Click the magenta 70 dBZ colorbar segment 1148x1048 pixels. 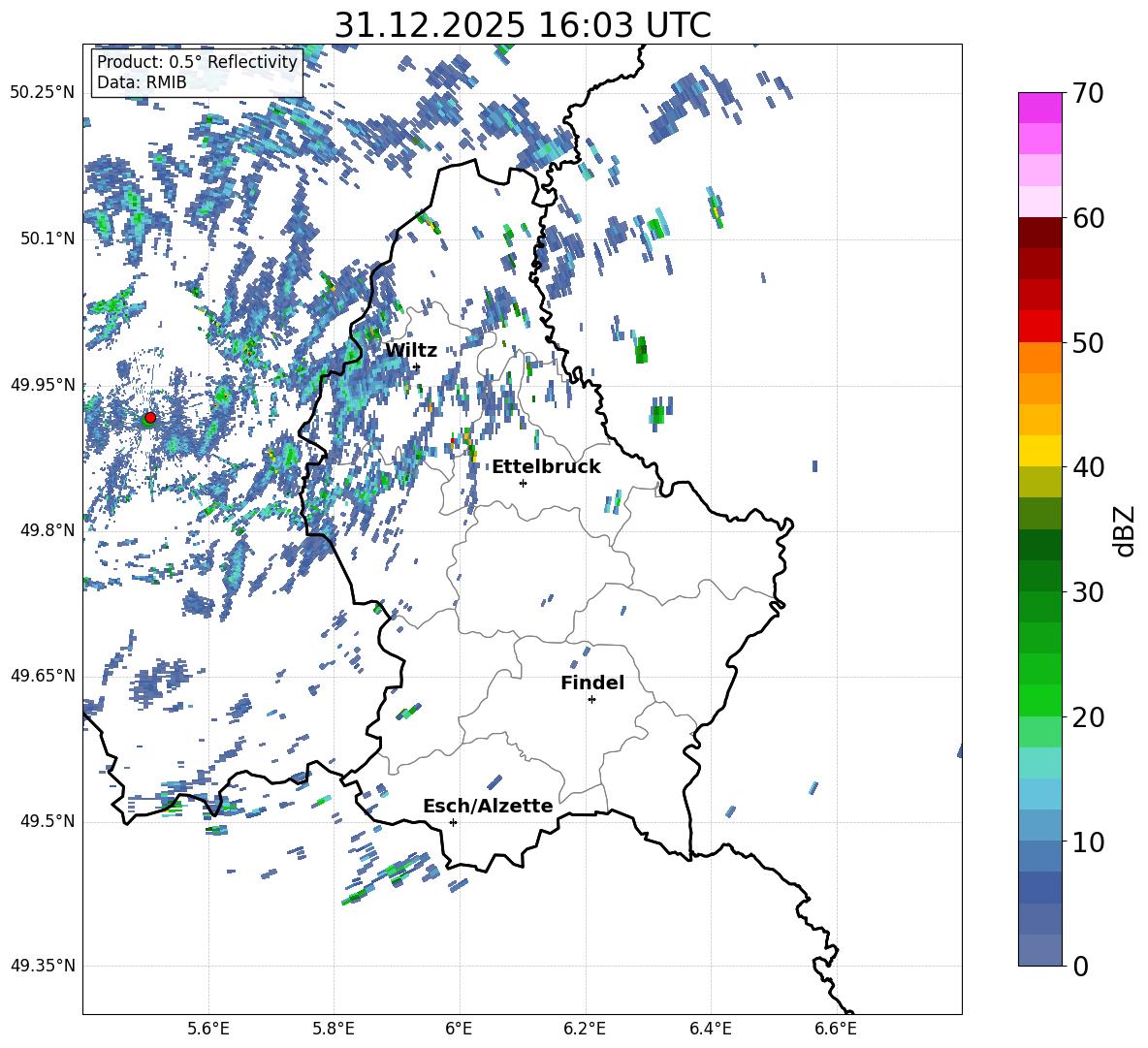(x=1039, y=109)
